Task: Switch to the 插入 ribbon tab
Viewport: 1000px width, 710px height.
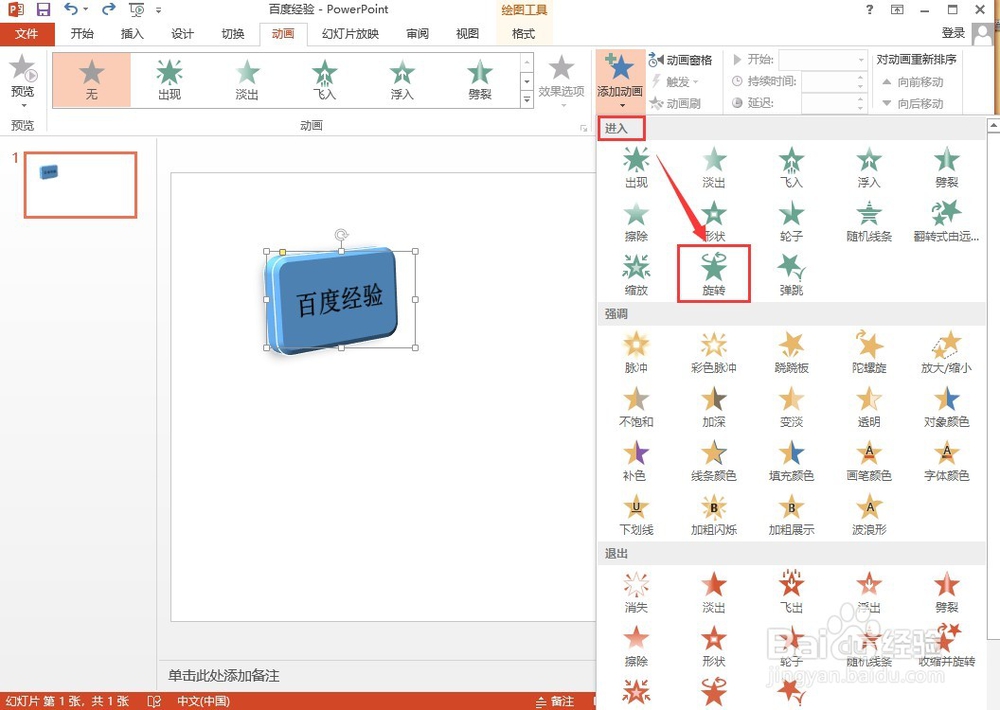Action: [132, 34]
